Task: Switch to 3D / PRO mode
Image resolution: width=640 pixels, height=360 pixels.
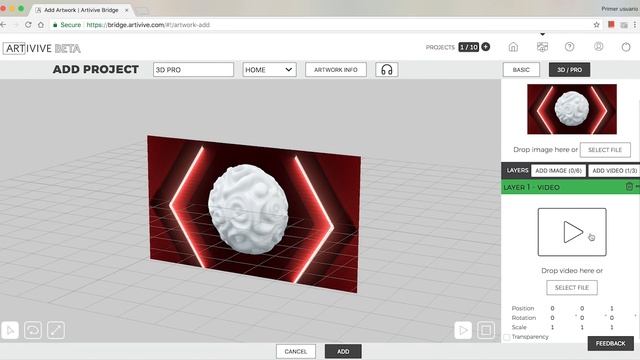Action: click(x=569, y=70)
